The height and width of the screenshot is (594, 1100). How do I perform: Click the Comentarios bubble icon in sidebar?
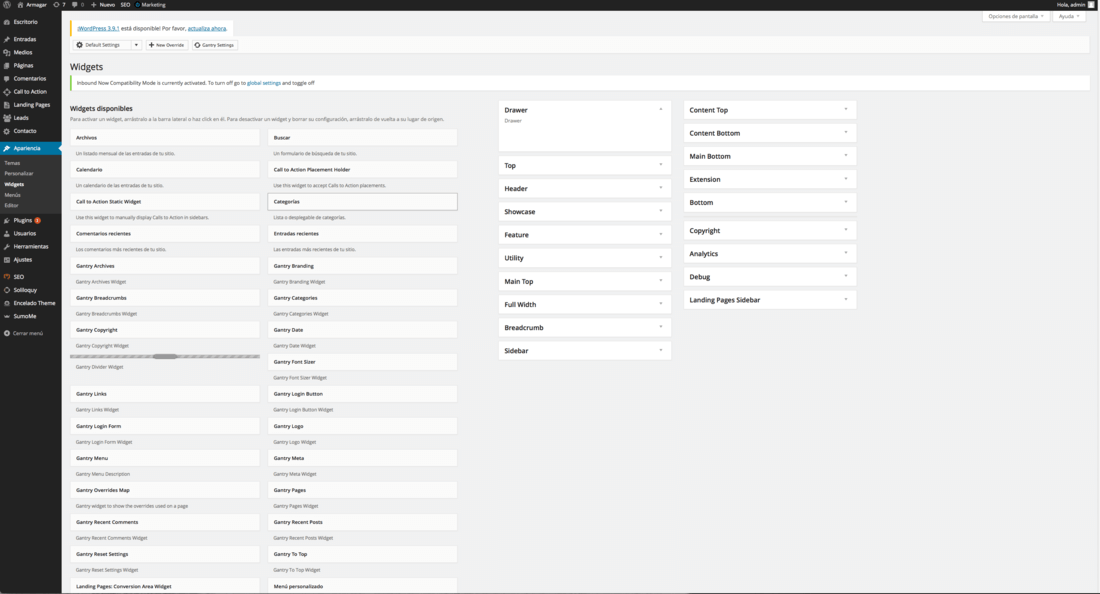click(x=6, y=79)
